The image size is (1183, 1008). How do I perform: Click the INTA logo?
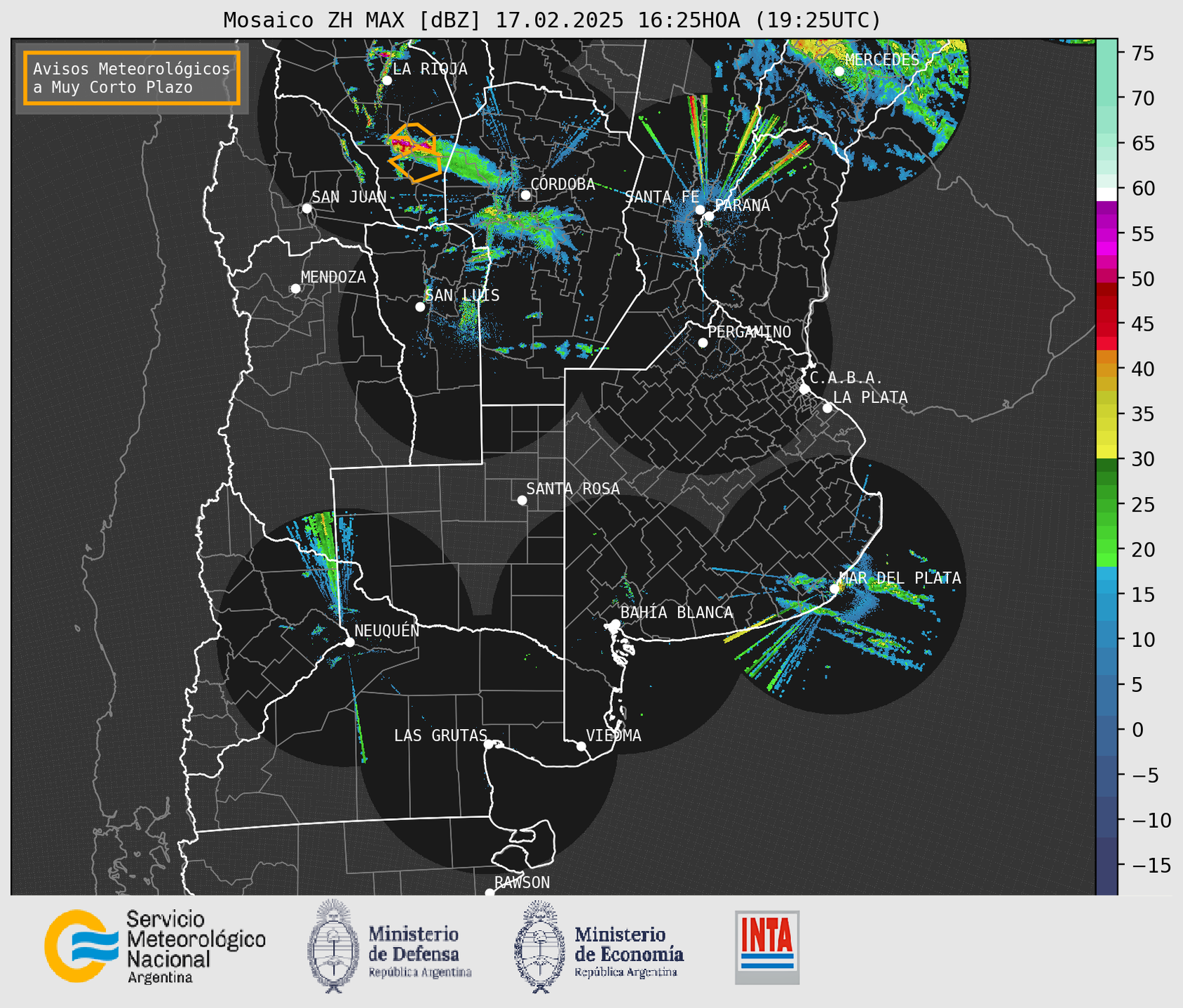tap(767, 947)
